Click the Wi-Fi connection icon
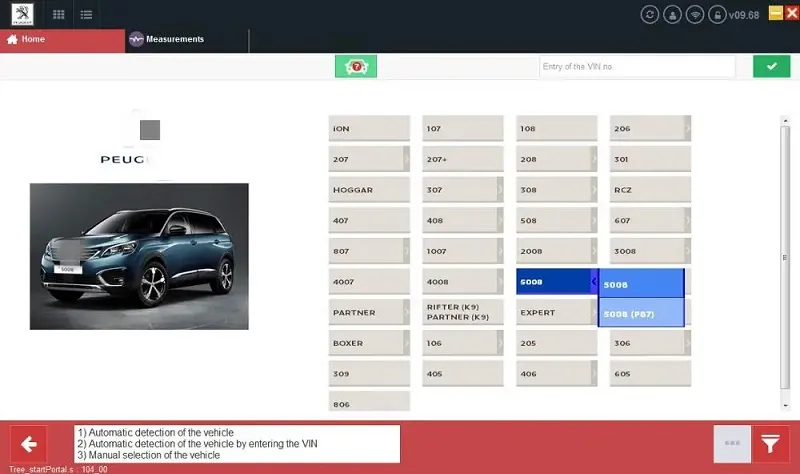800x474 pixels. tap(695, 15)
